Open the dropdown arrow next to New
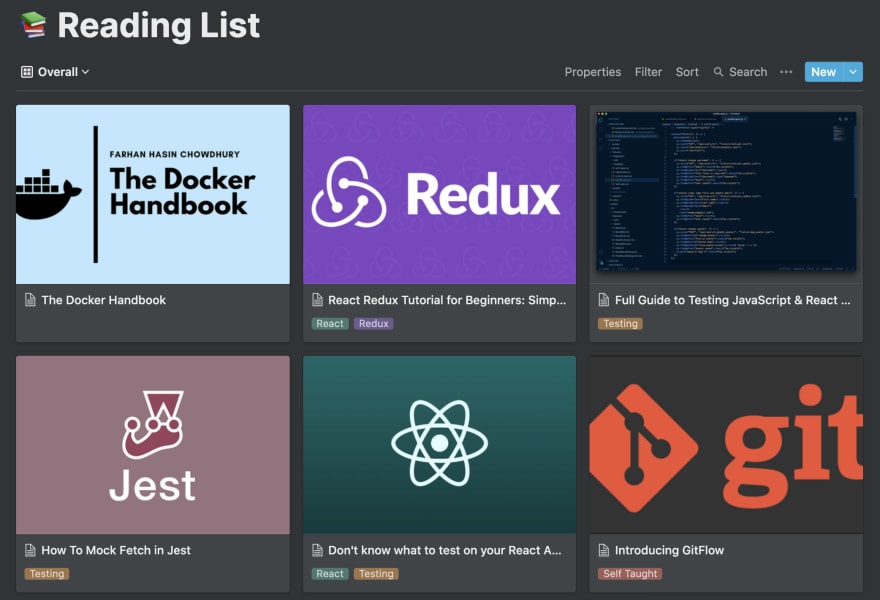 point(853,72)
